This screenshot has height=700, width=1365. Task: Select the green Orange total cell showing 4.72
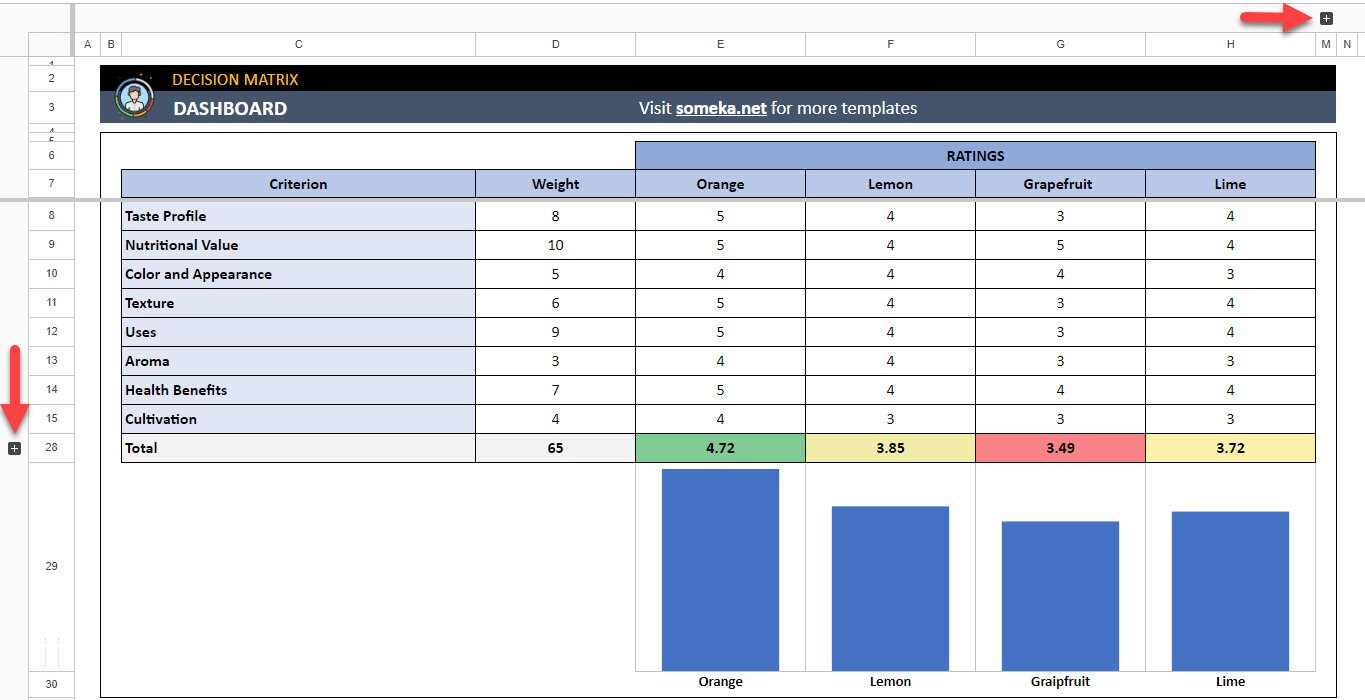pyautogui.click(x=719, y=448)
